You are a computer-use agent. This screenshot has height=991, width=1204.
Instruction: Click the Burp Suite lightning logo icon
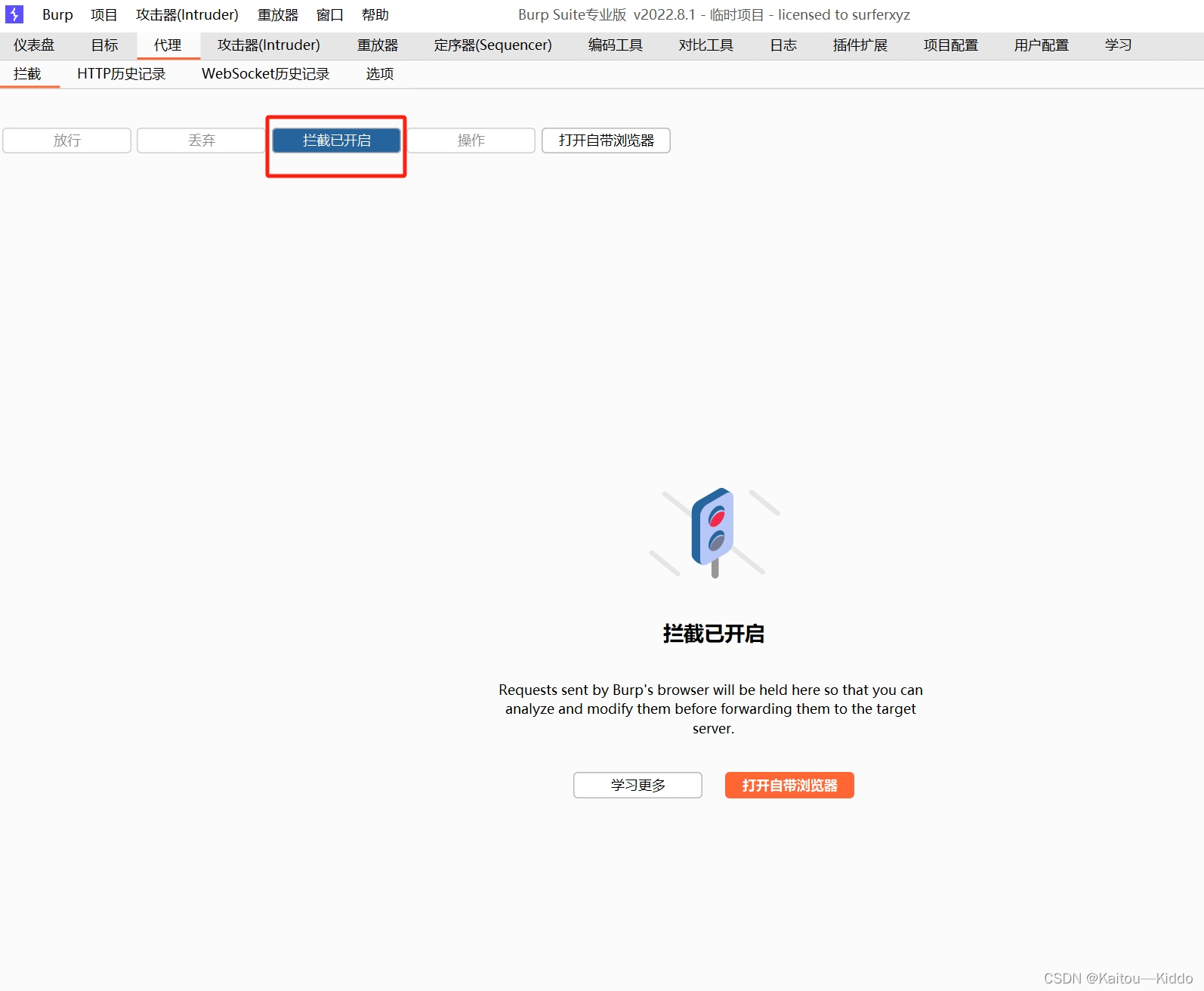pyautogui.click(x=14, y=14)
